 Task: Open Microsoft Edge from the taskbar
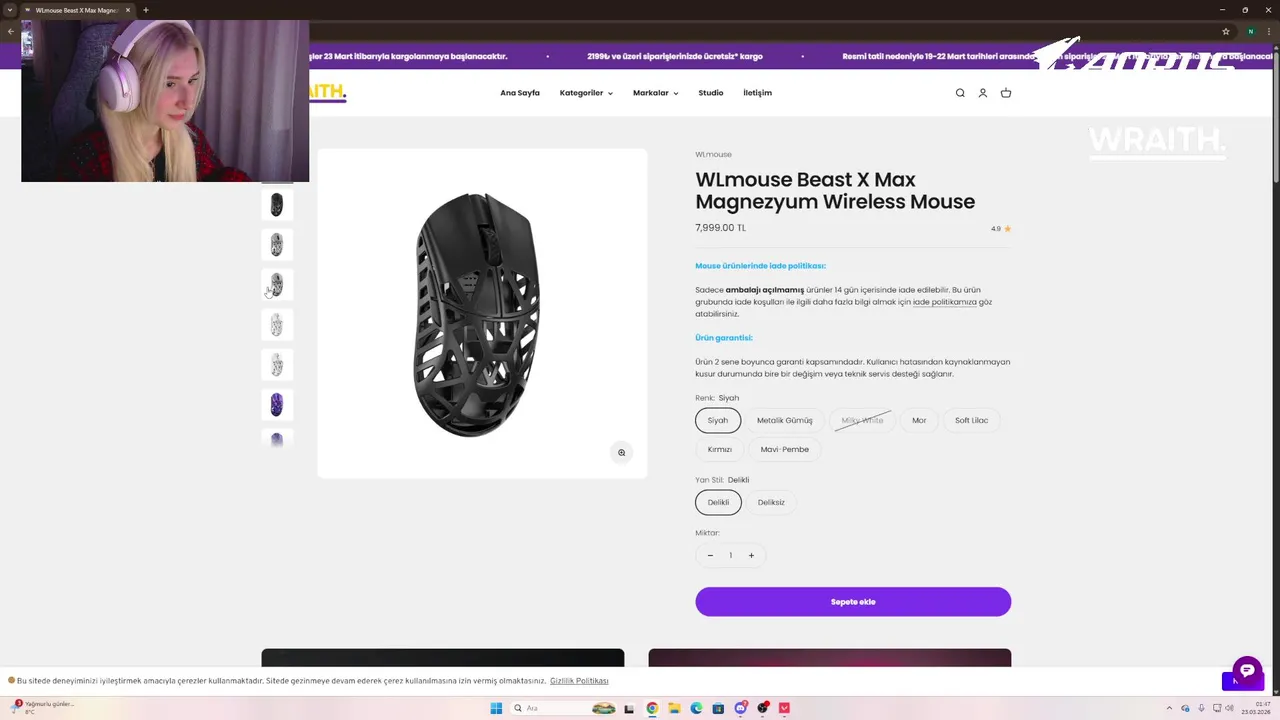[x=696, y=708]
